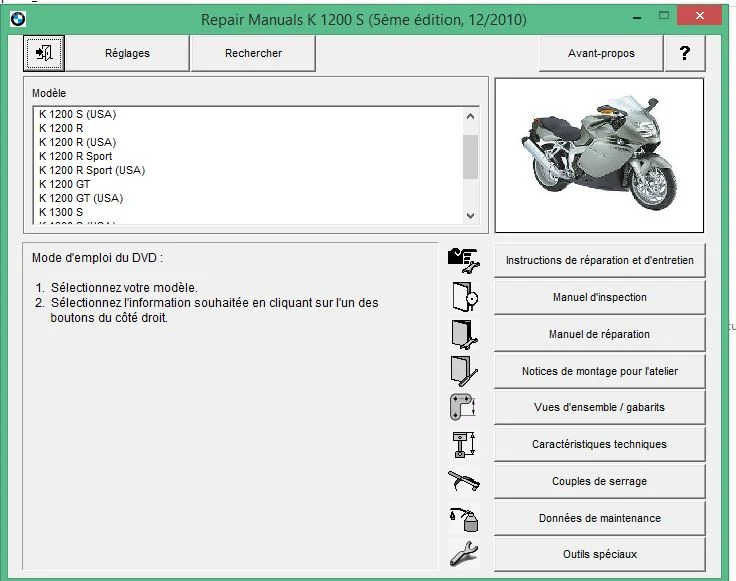This screenshot has width=736, height=581.
Task: Open Instructions de réparation et d'entretien
Action: [599, 260]
